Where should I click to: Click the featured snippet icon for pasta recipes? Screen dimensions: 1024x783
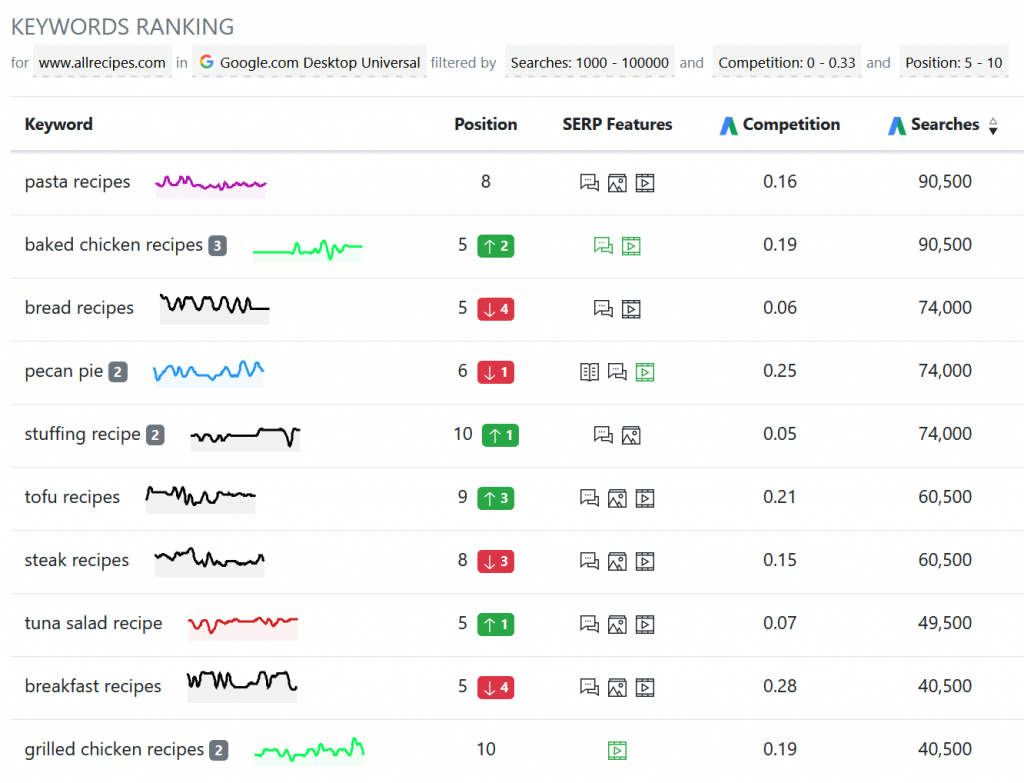589,183
